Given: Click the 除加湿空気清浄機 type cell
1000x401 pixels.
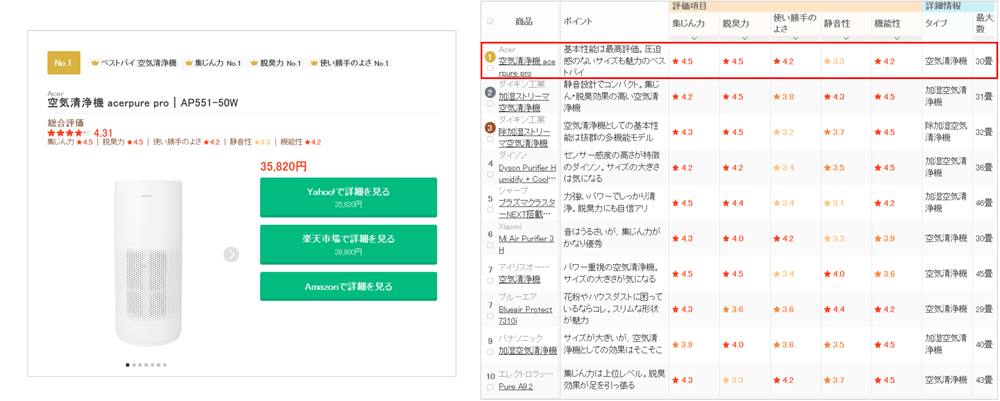Looking at the screenshot, I should 947,131.
